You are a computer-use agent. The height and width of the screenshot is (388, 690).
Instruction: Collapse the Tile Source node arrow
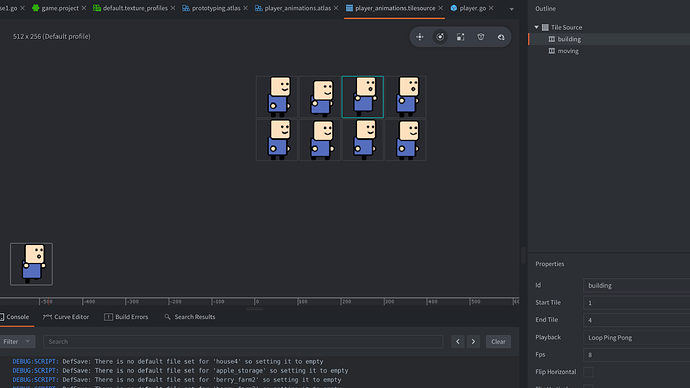[536, 27]
